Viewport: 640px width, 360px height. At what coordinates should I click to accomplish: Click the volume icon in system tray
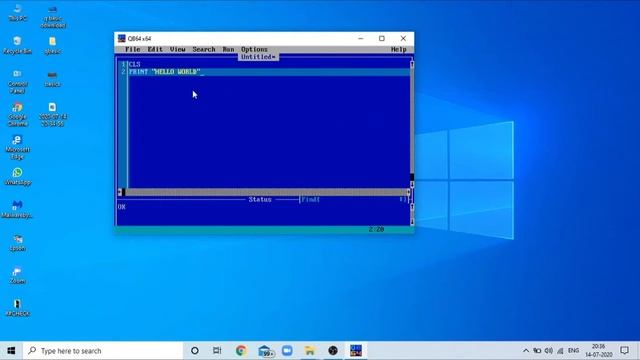tap(549, 351)
